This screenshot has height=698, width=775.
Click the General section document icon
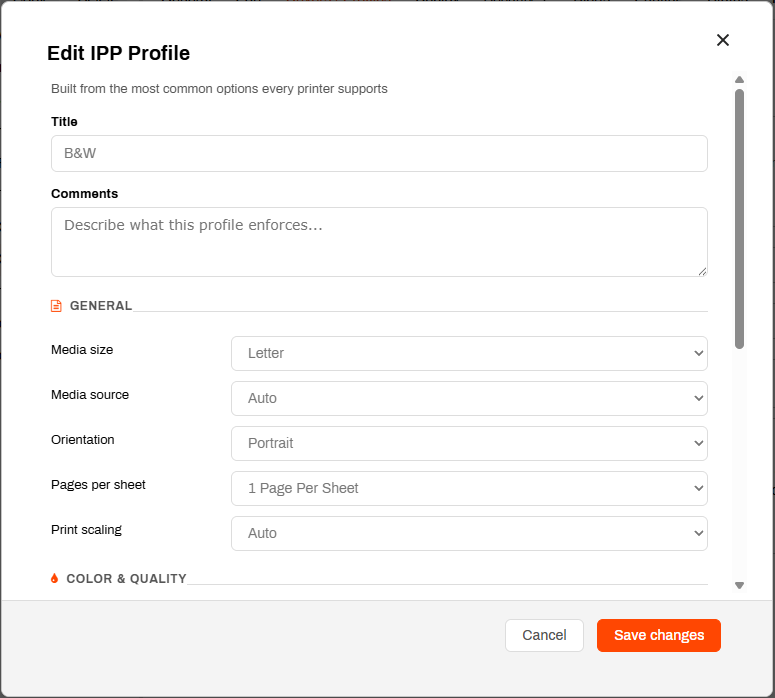pyautogui.click(x=56, y=306)
